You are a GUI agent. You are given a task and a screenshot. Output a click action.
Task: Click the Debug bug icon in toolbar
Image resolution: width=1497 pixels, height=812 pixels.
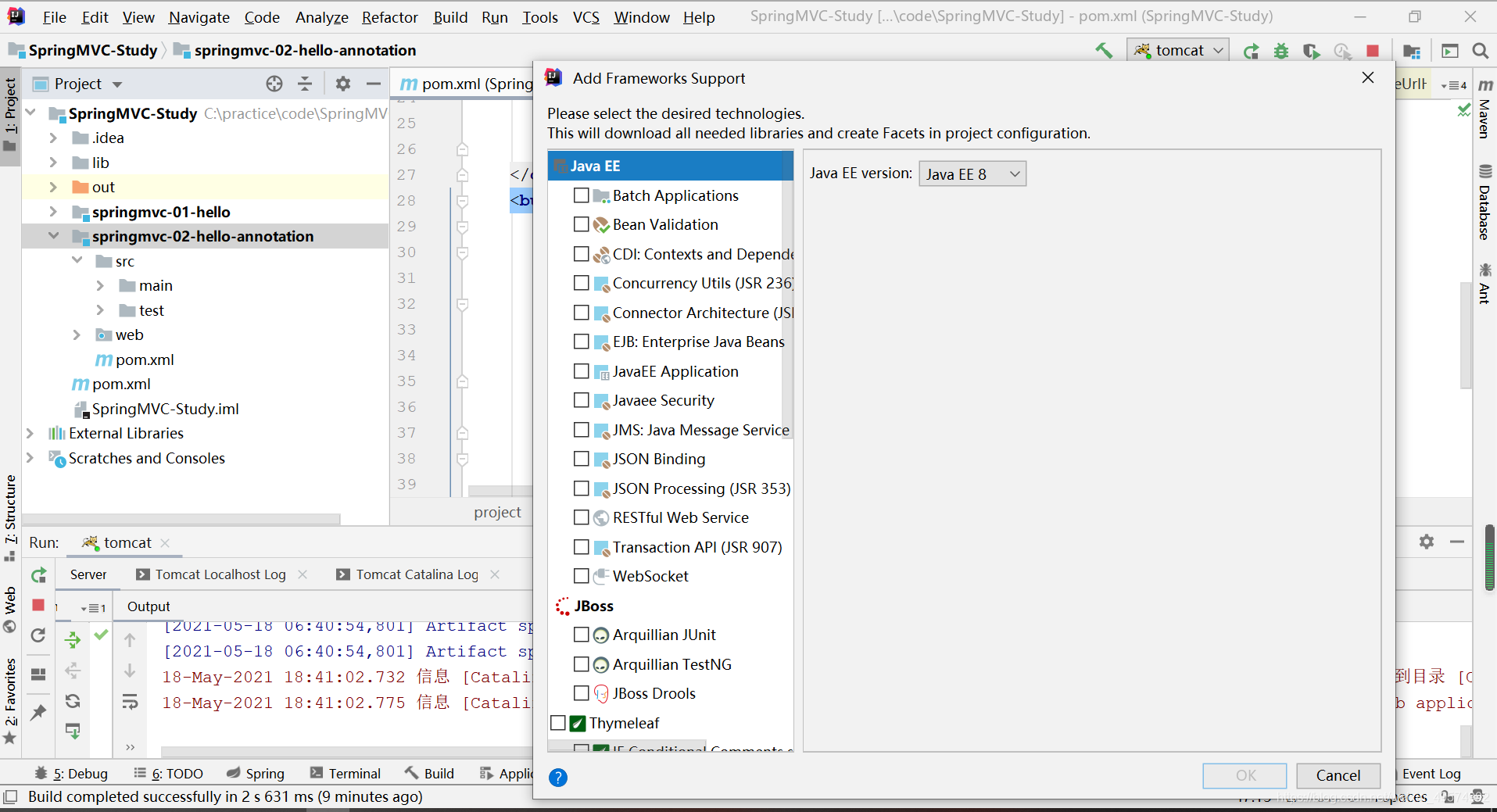click(1281, 51)
